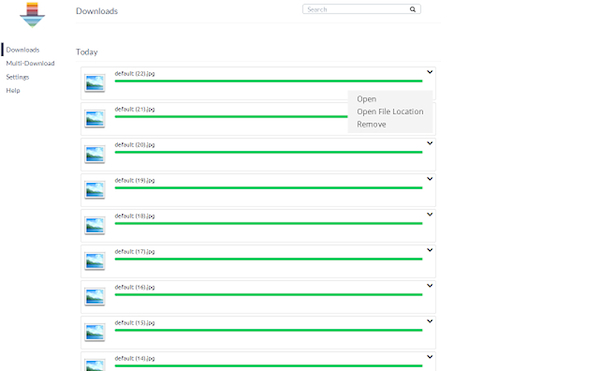This screenshot has height=371, width=600.
Task: Click inside the Search input field
Action: (361, 9)
